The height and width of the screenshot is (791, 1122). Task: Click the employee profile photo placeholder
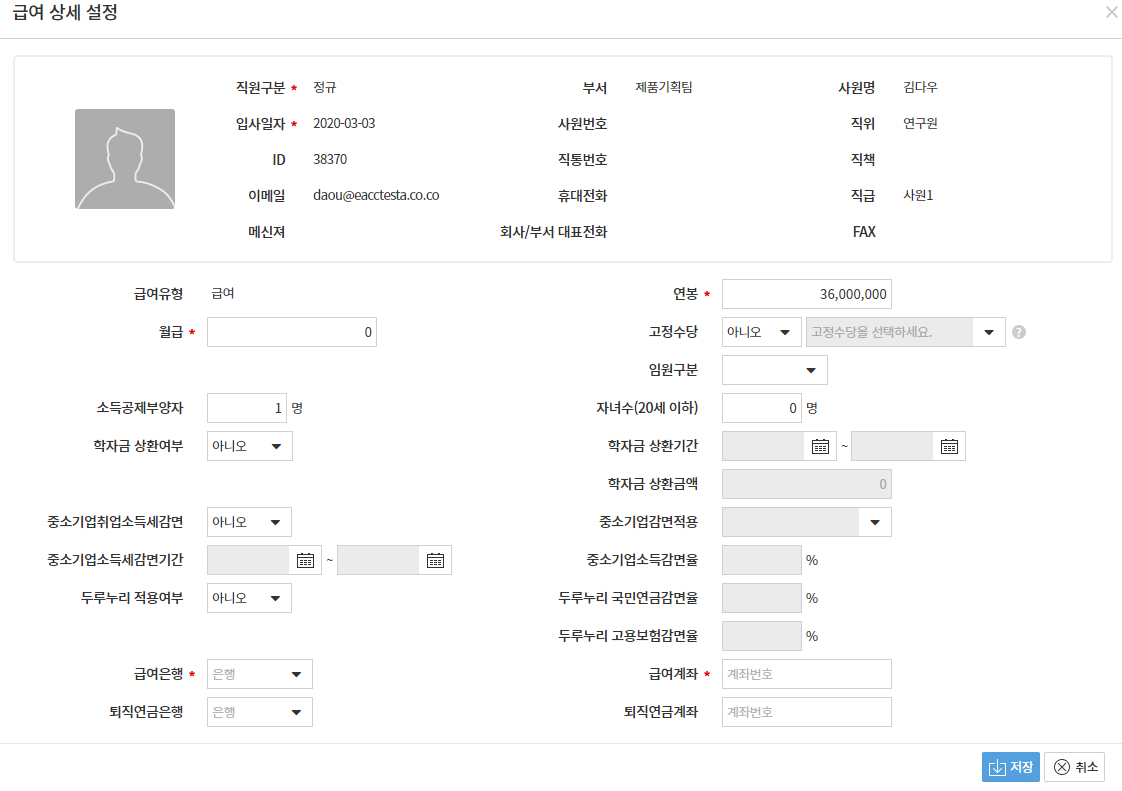tap(125, 159)
